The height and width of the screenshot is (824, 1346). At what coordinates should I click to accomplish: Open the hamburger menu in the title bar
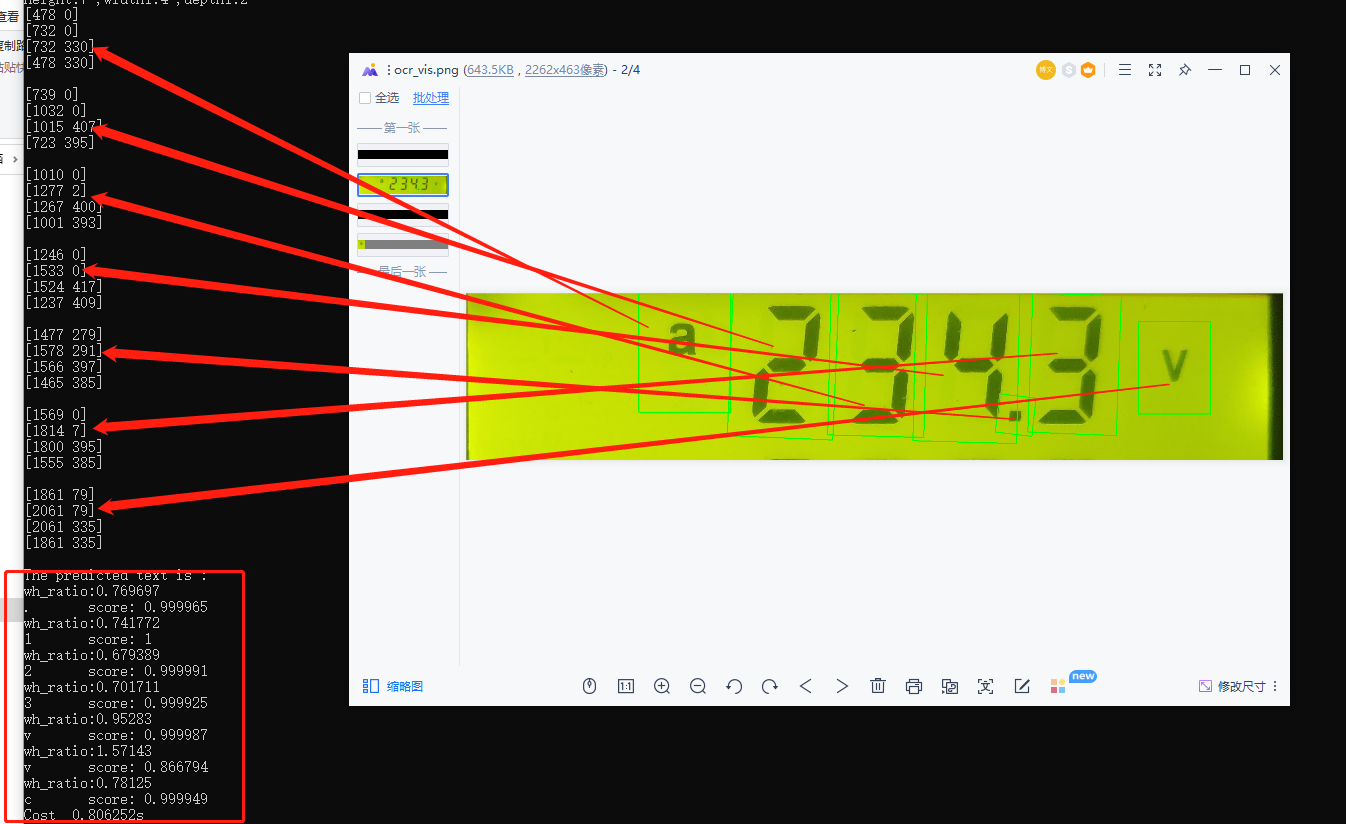(1124, 69)
